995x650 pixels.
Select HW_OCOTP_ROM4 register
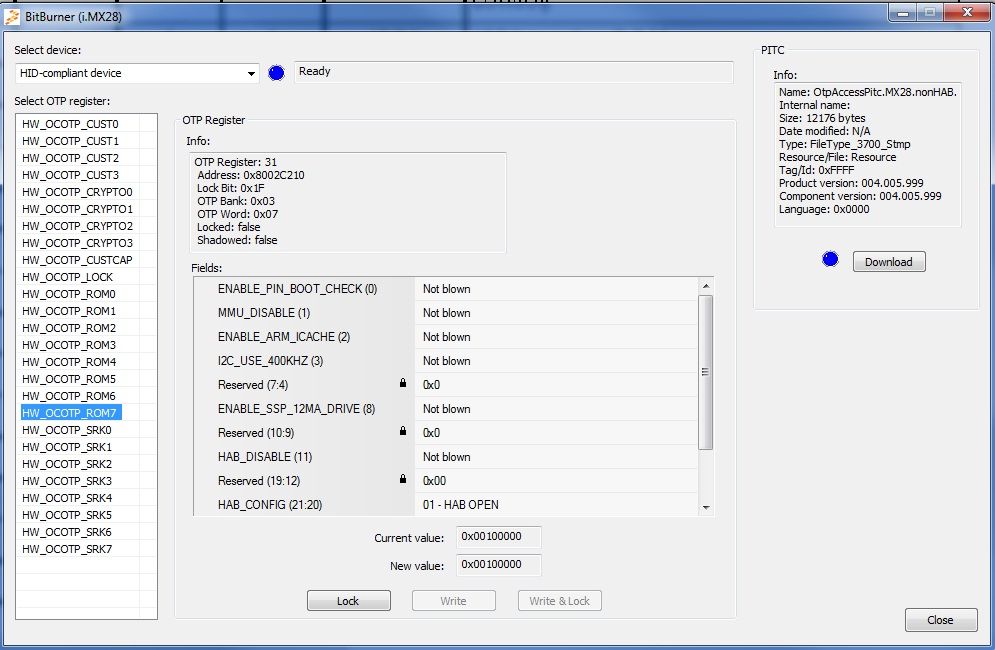click(69, 362)
